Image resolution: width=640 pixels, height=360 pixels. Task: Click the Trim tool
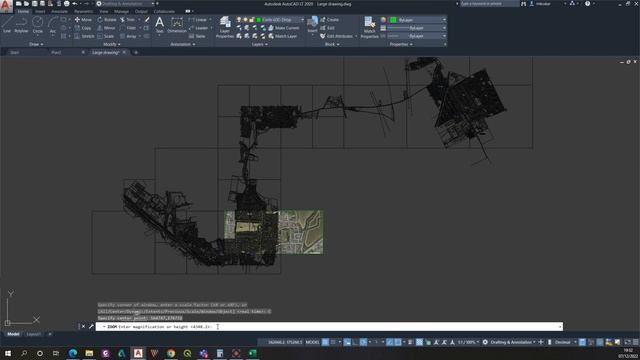click(x=127, y=20)
